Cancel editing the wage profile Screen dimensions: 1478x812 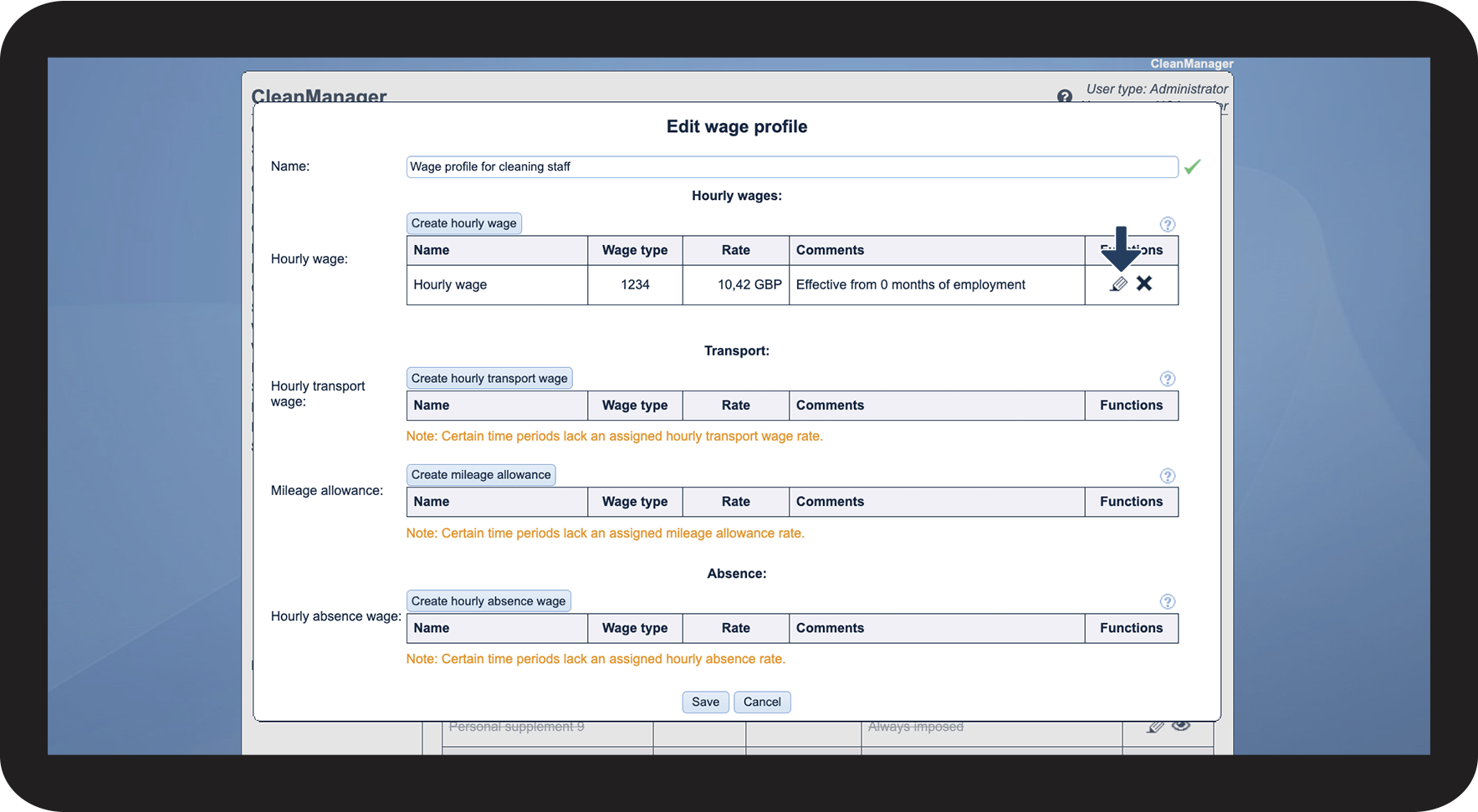pos(761,702)
